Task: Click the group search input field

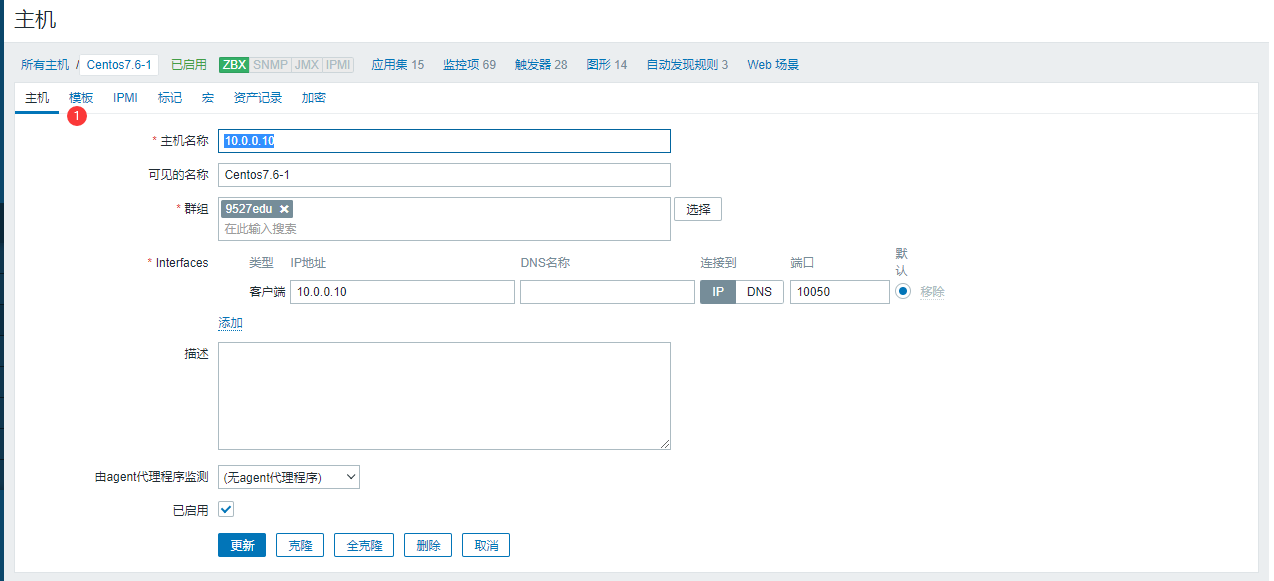Action: (444, 229)
